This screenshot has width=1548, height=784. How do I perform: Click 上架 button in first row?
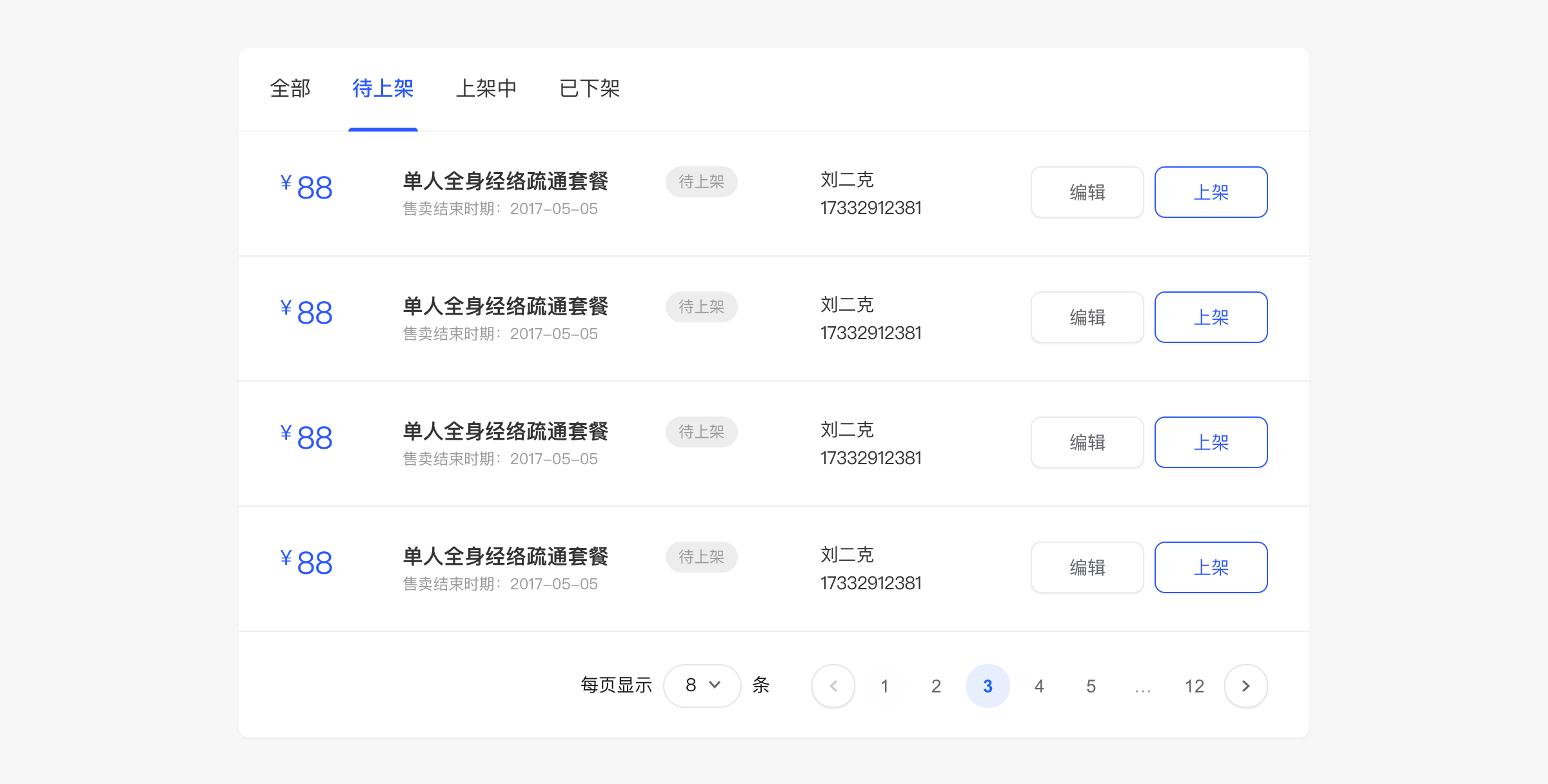pyautogui.click(x=1211, y=192)
